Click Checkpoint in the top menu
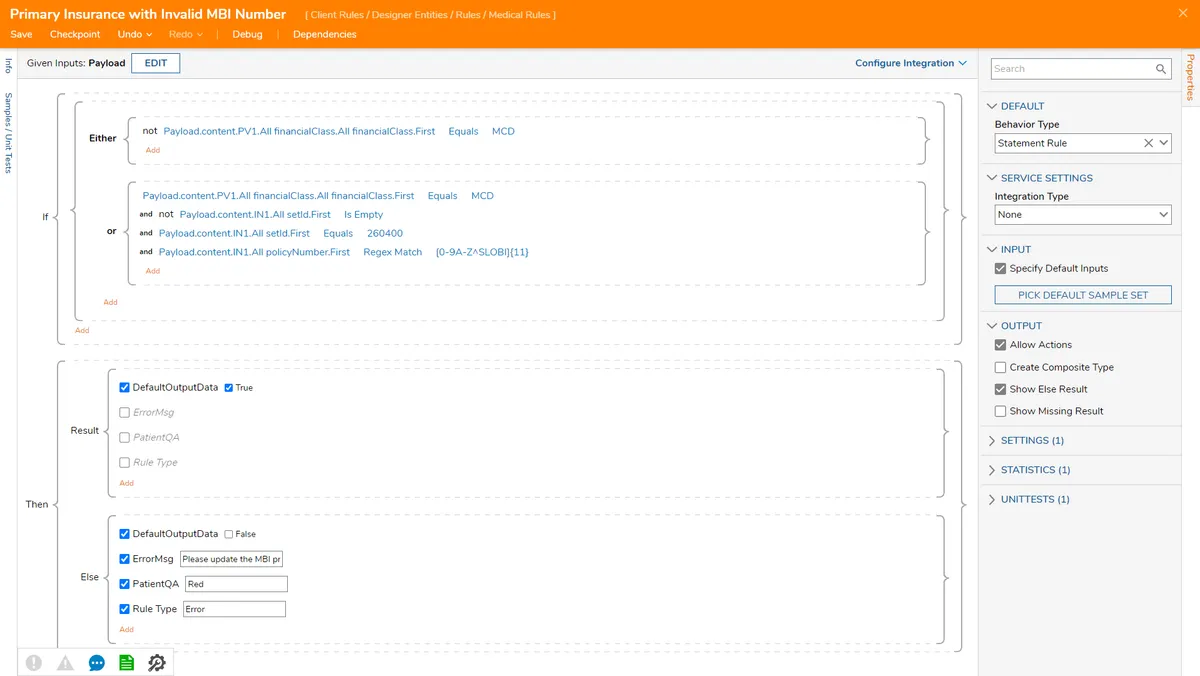Viewport: 1200px width, 676px height. [x=75, y=34]
